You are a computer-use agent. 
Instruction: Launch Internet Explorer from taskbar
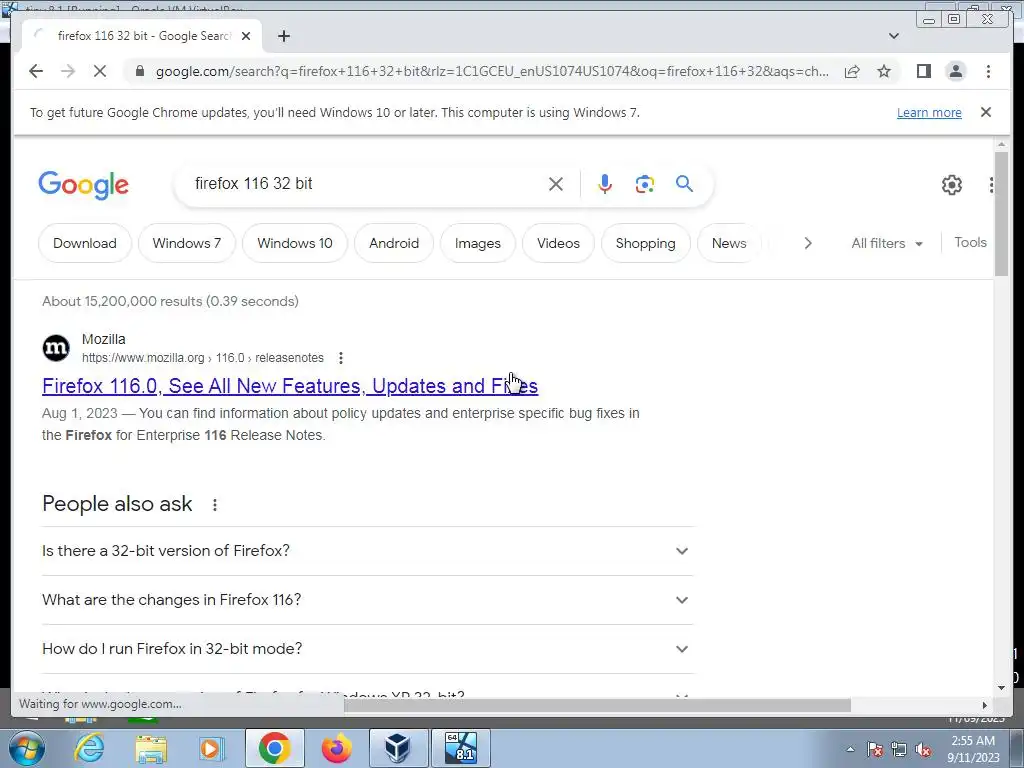89,748
